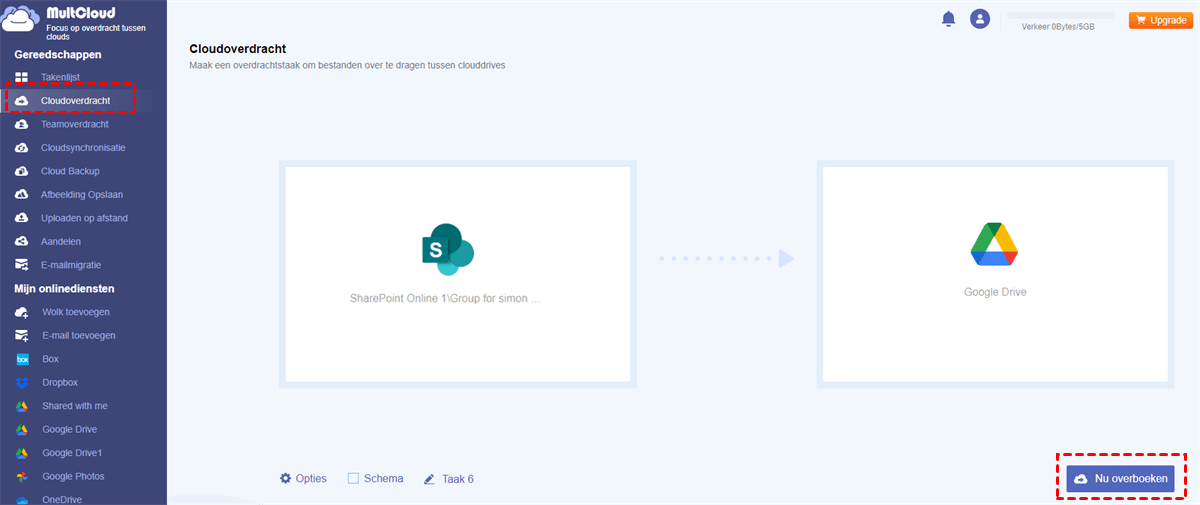The width and height of the screenshot is (1200, 505).
Task: Open Afbeelding Opslaan menu item
Action: click(x=82, y=194)
